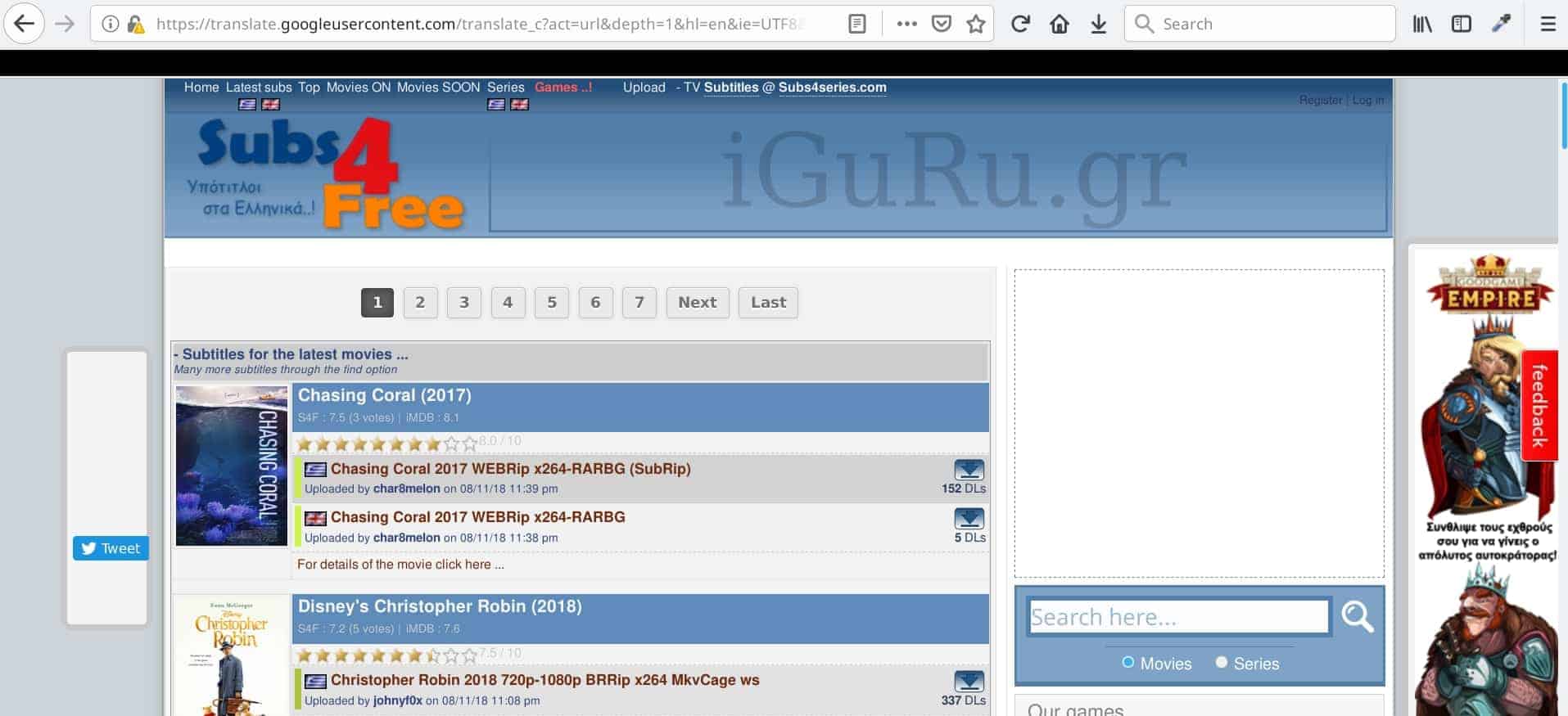
Task: Focus the browser Search box
Action: coord(1259,24)
